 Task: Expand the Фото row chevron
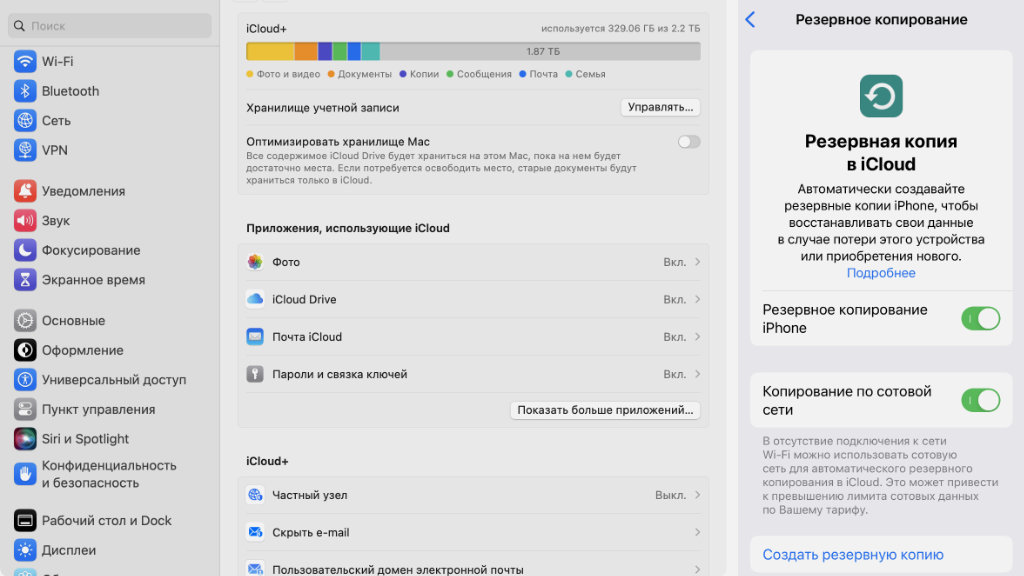(697, 262)
